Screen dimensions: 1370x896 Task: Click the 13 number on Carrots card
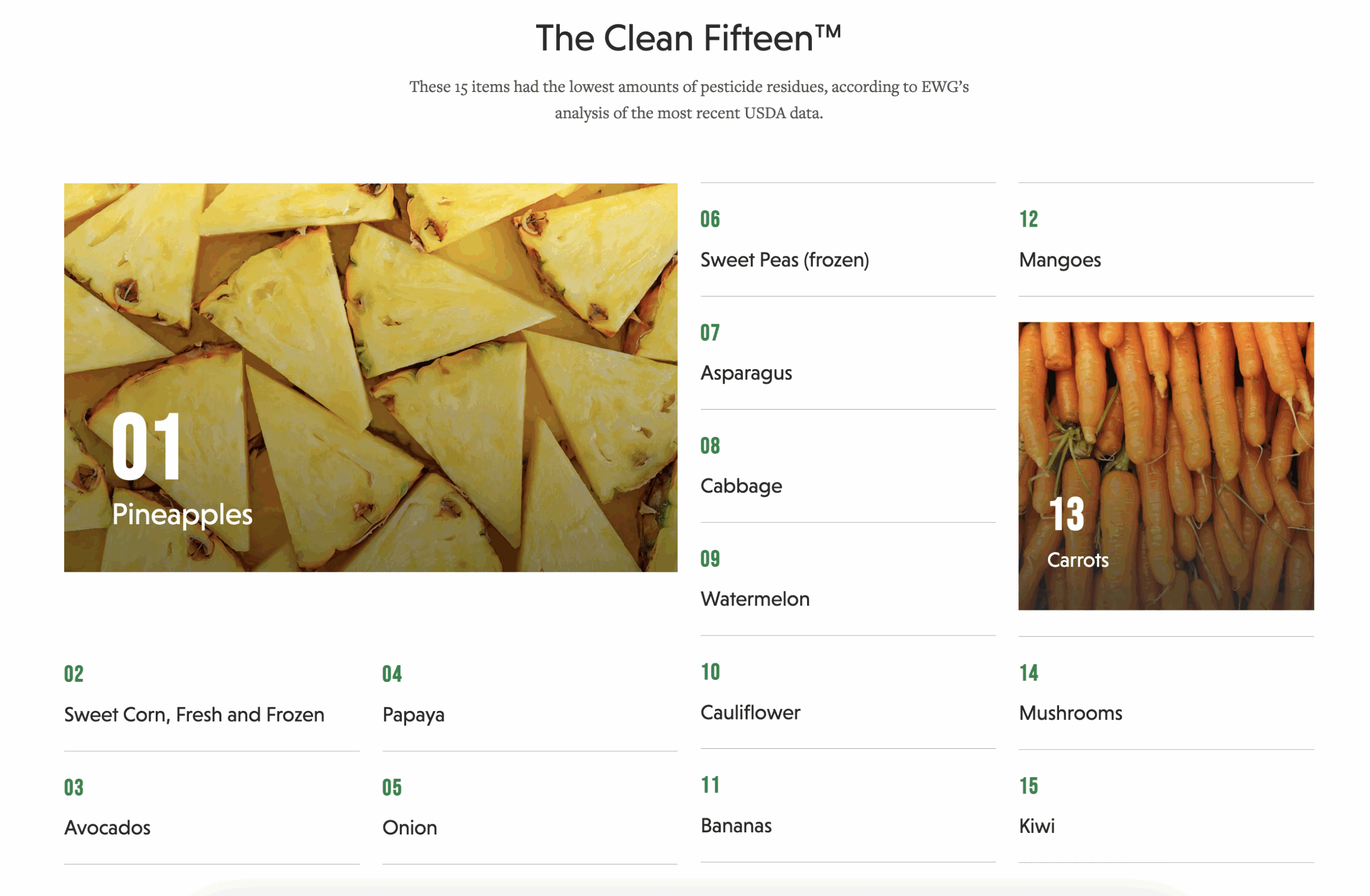pos(1066,514)
